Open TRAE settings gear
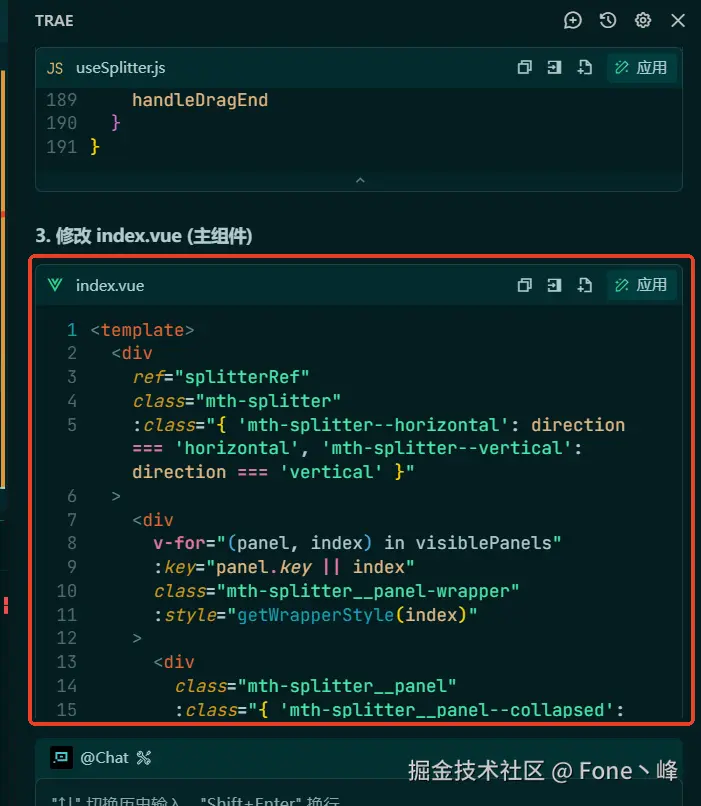This screenshot has width=701, height=806. pos(643,20)
